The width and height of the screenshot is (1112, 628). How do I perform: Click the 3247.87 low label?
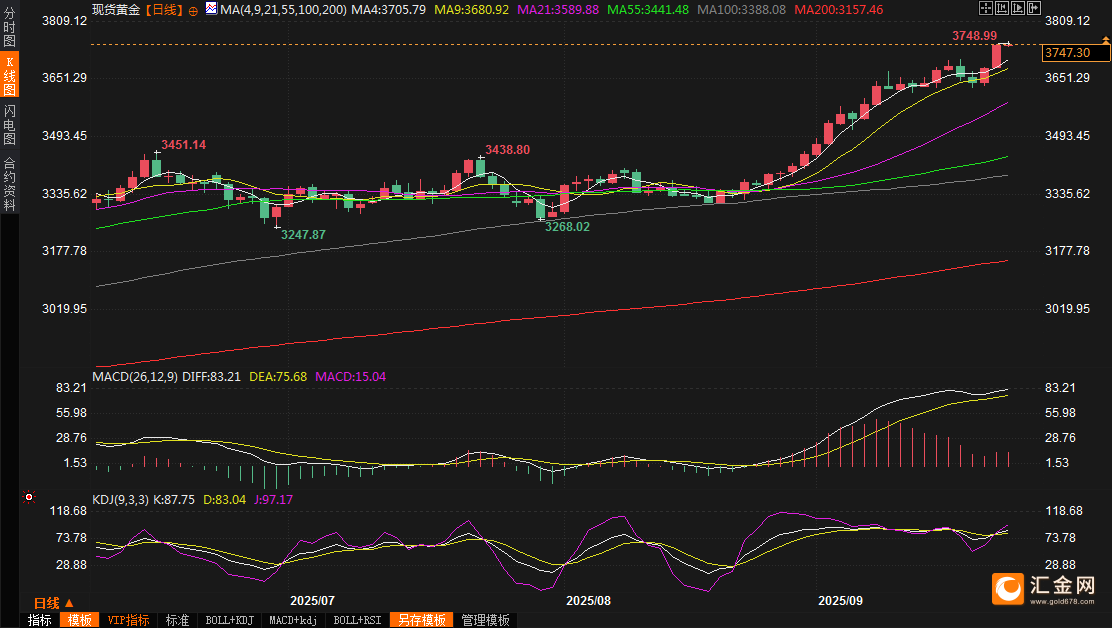(303, 235)
